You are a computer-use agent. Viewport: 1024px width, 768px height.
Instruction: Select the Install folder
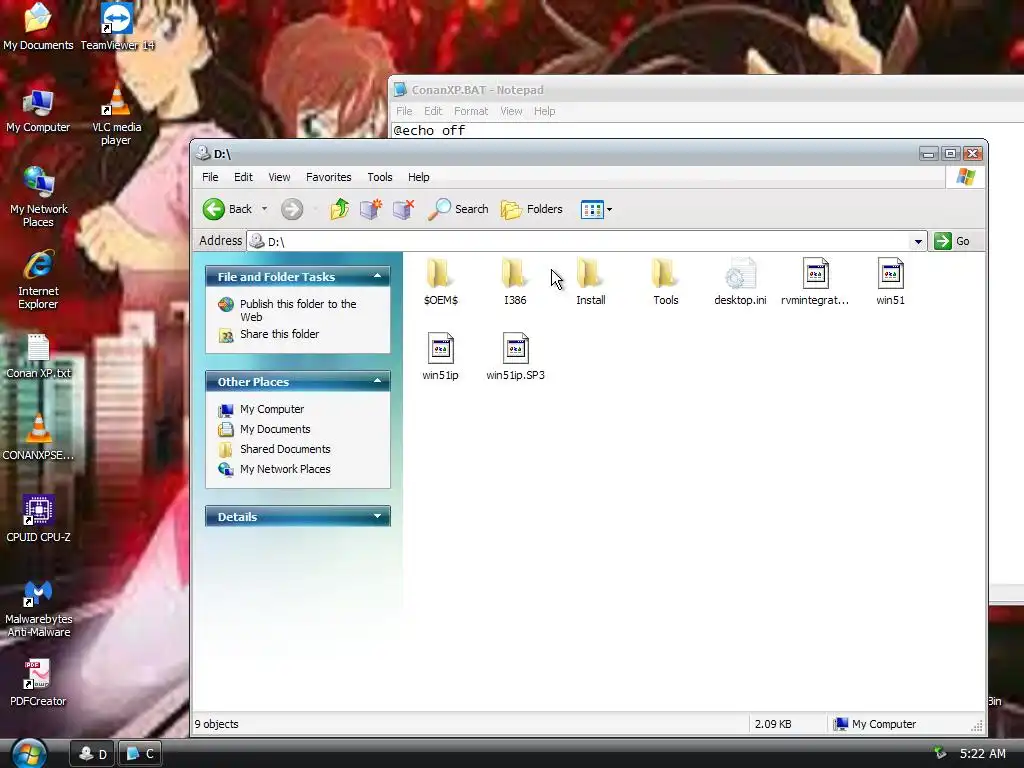coord(590,281)
